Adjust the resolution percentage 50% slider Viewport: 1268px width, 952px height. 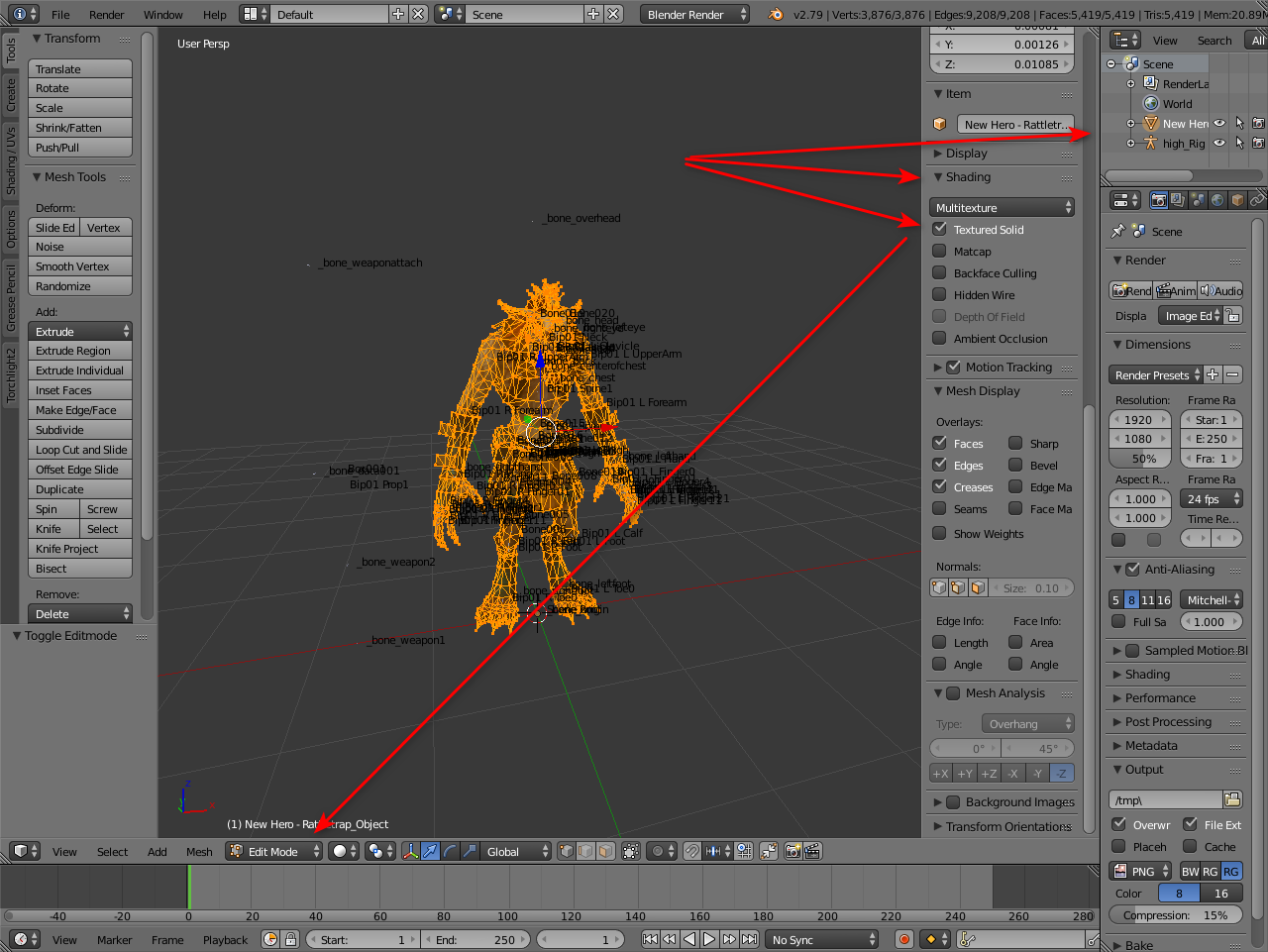pyautogui.click(x=1140, y=459)
